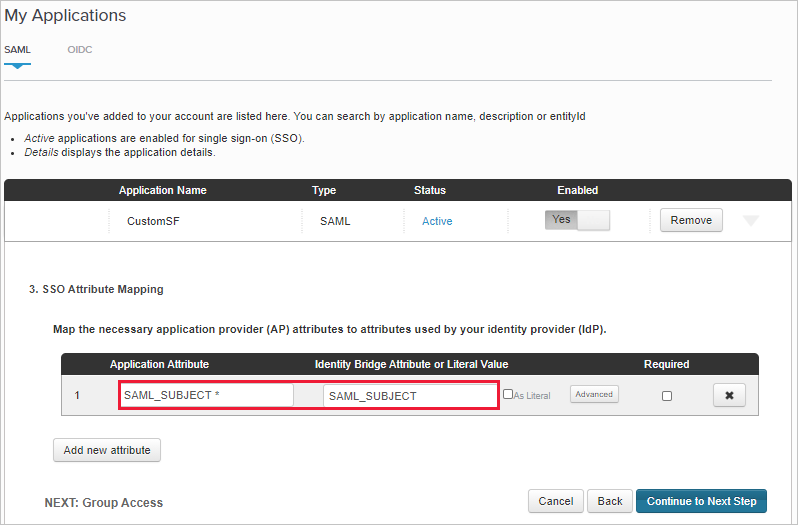Click the Status column header

pos(430,190)
